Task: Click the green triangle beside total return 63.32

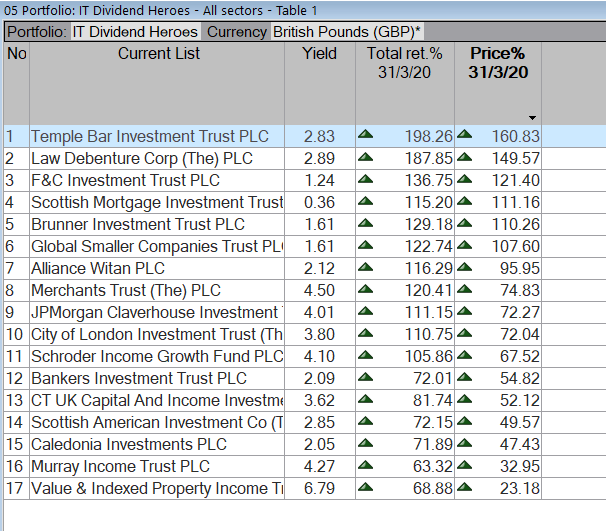Action: pyautogui.click(x=366, y=466)
